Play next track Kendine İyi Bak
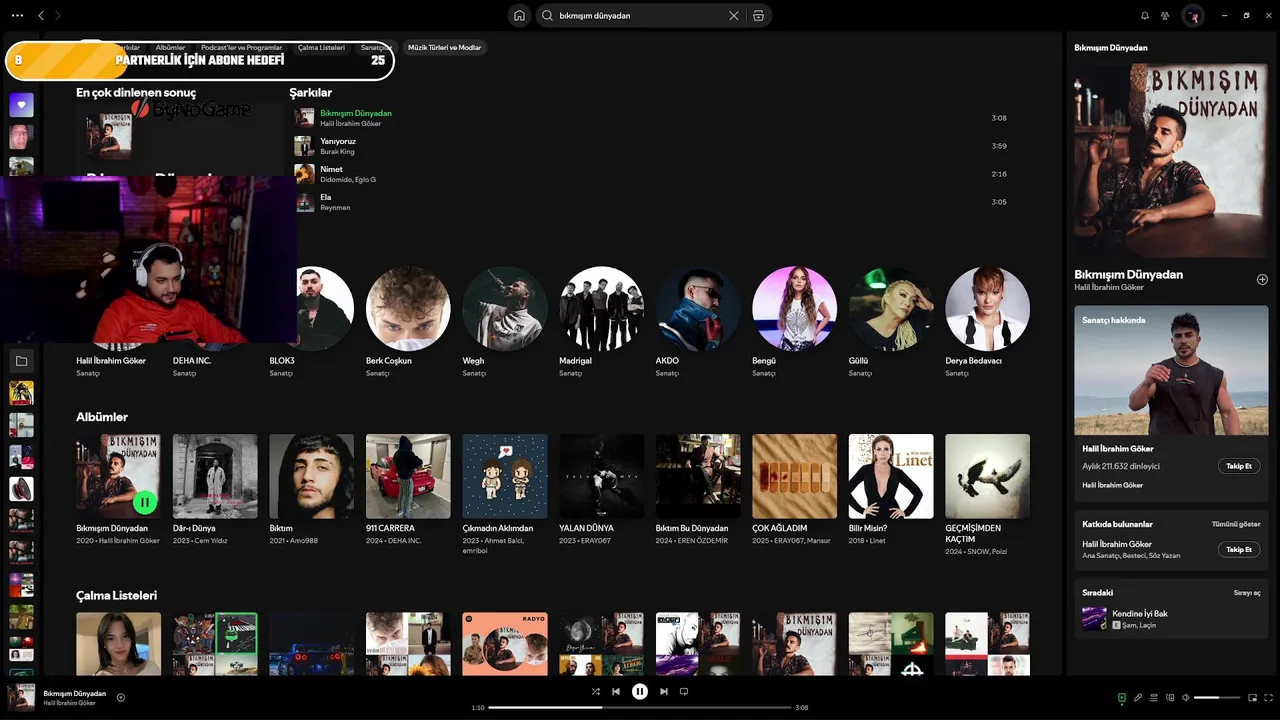Viewport: 1280px width, 720px height. click(1171, 619)
